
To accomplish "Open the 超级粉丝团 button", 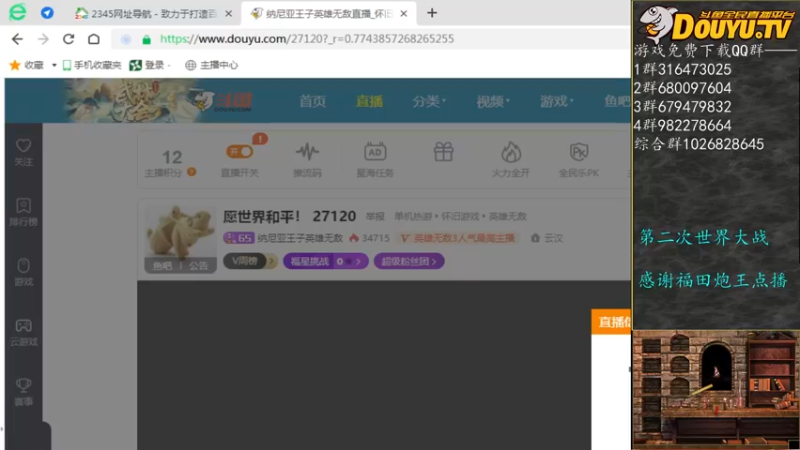I will [x=409, y=261].
